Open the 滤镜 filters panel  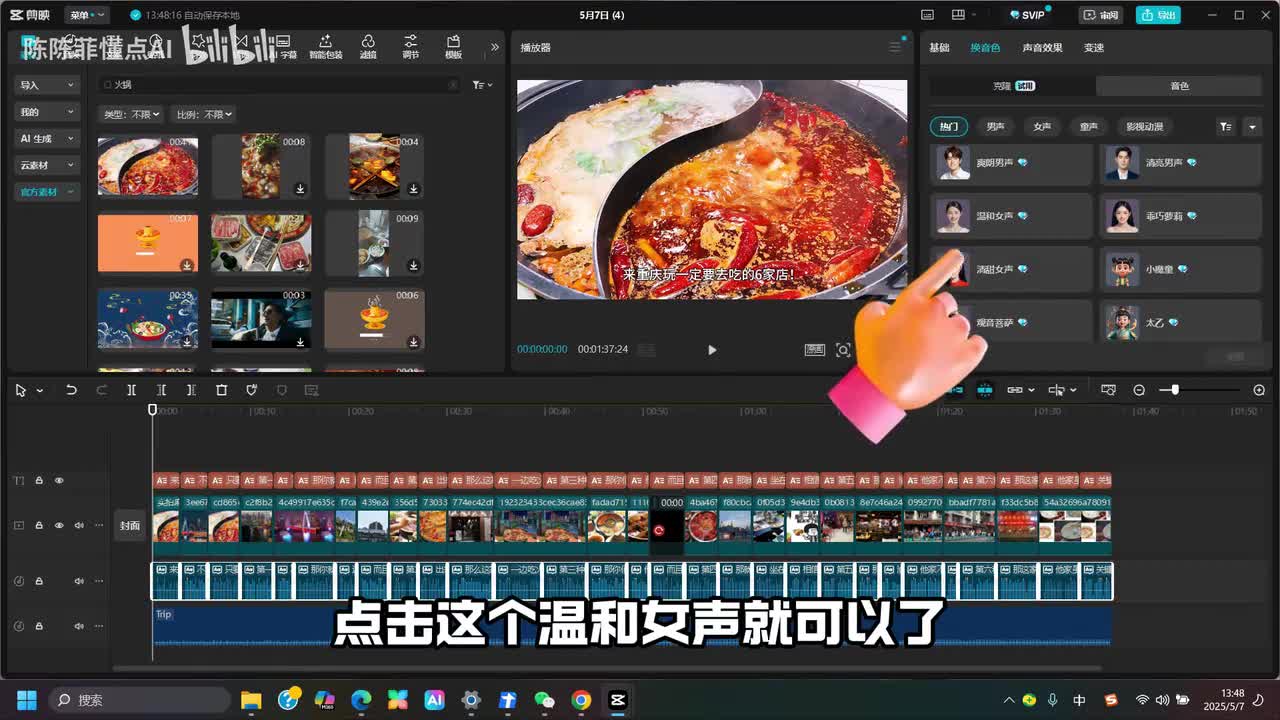click(x=368, y=46)
